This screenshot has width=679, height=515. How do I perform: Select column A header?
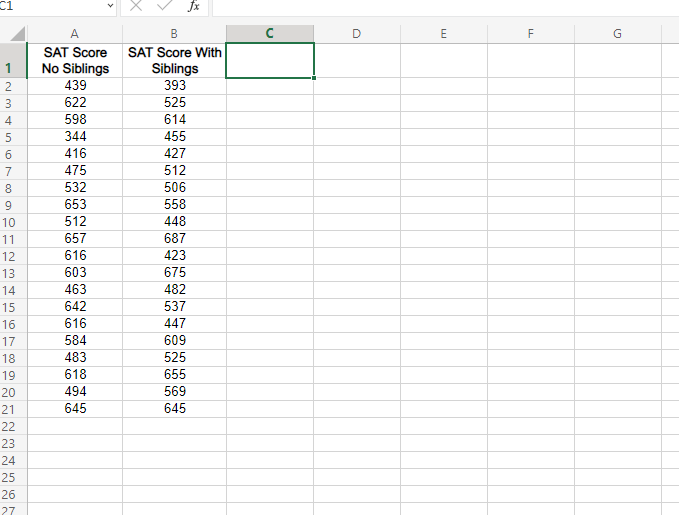[x=75, y=34]
